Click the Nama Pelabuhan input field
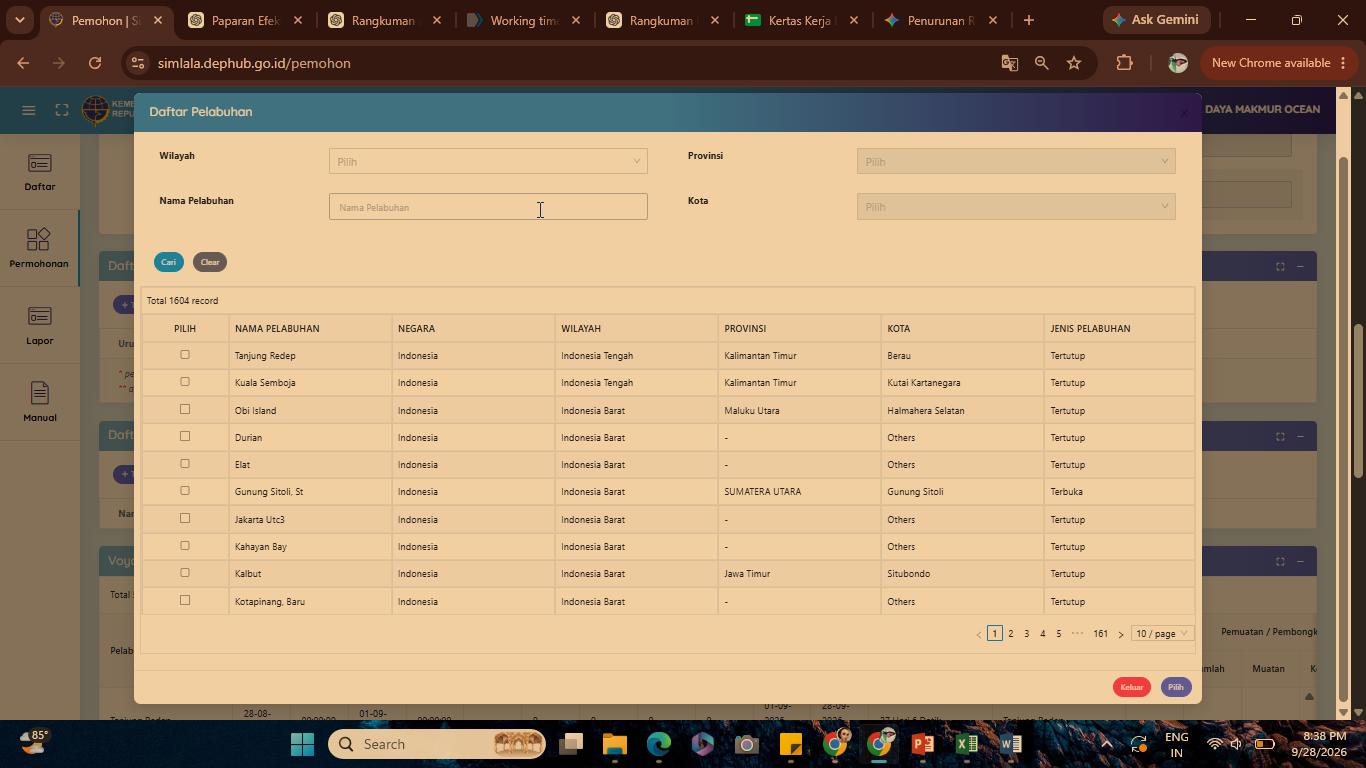1366x768 pixels. pos(488,207)
